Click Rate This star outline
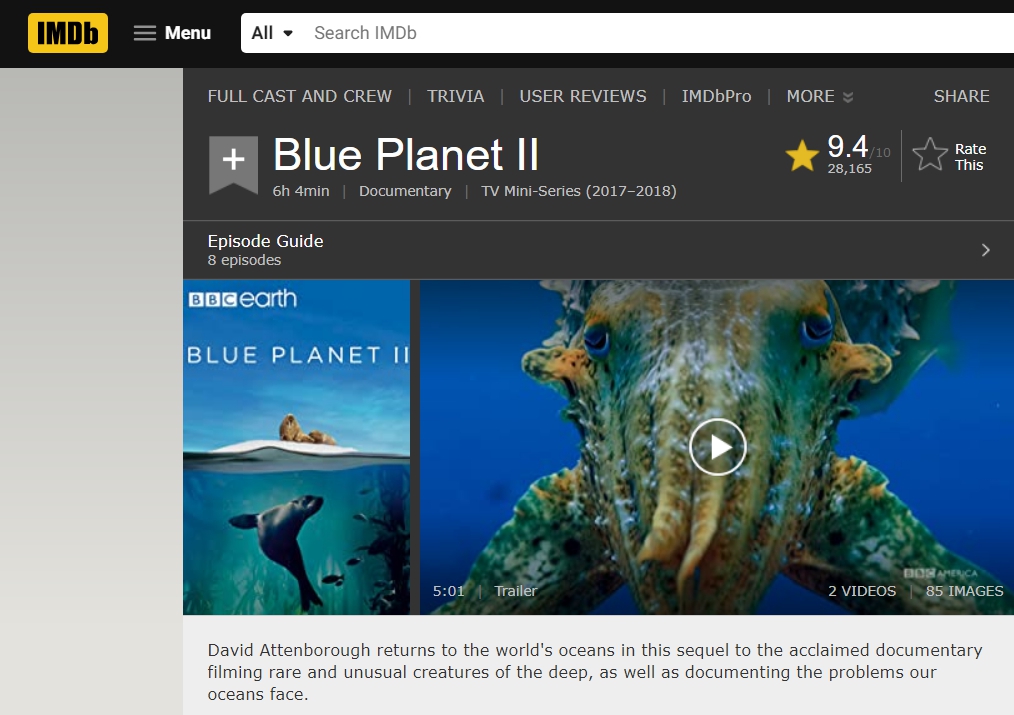Image resolution: width=1014 pixels, height=715 pixels. click(x=930, y=155)
